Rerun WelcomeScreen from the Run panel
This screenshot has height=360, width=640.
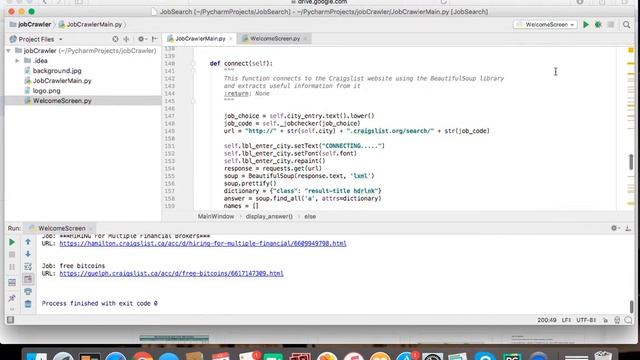point(12,242)
